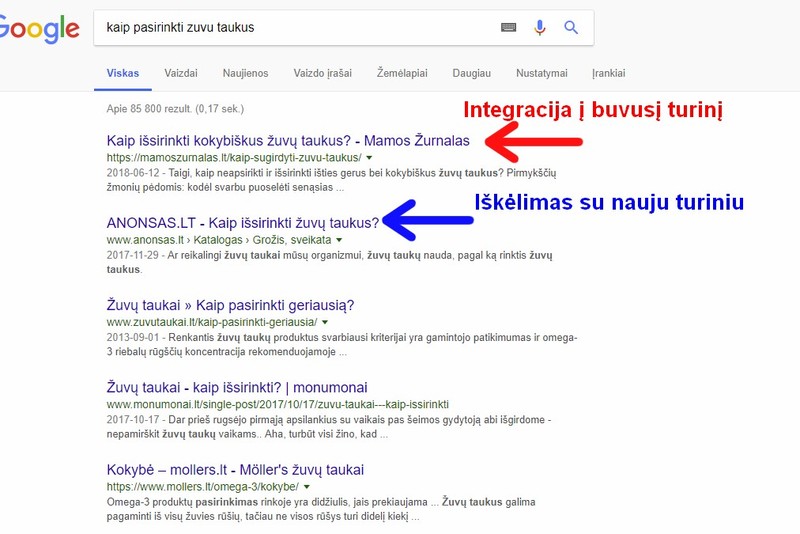Open Nustatymai settings menu
The height and width of the screenshot is (534, 800).
tap(541, 73)
